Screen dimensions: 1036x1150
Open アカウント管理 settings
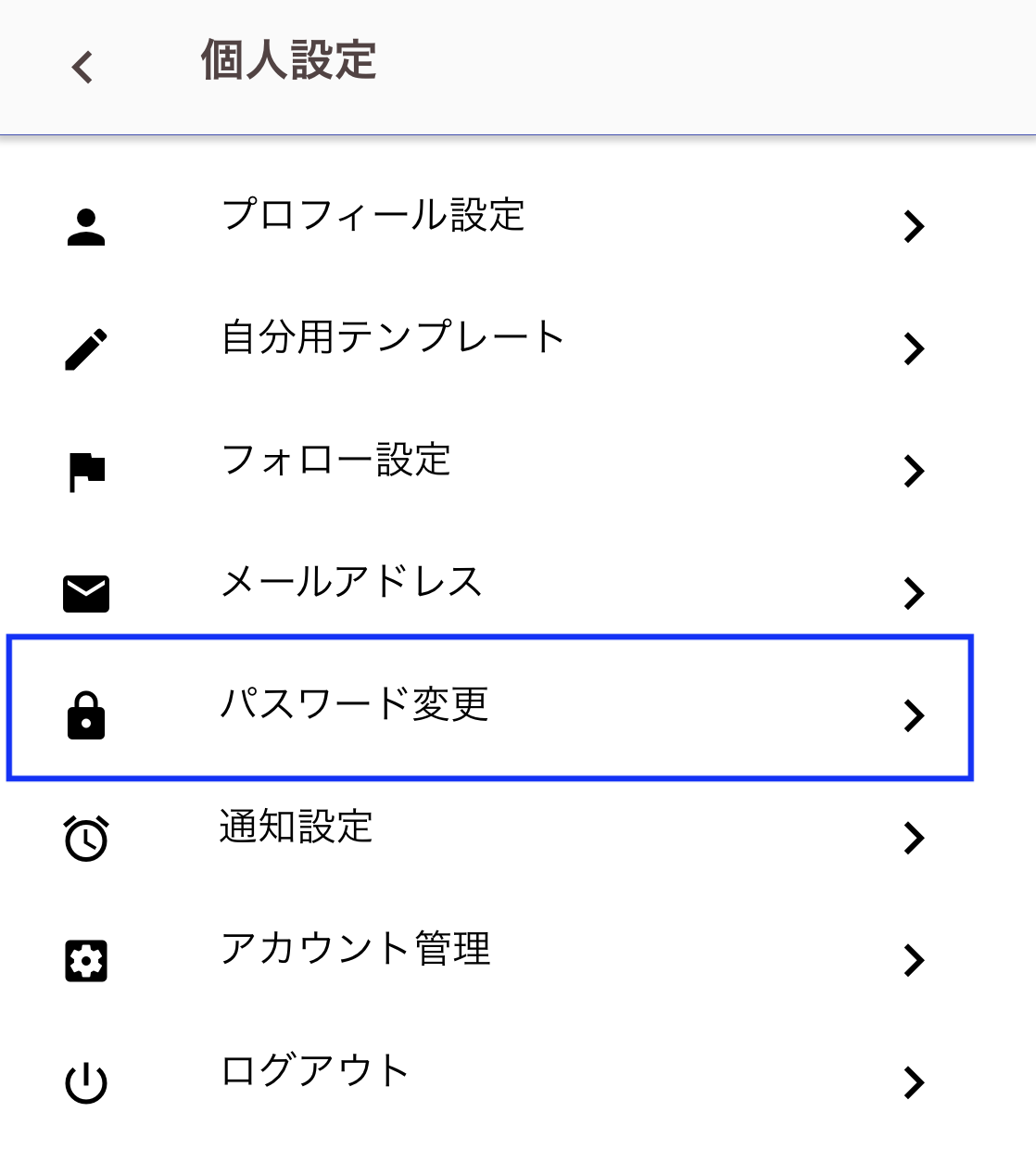coord(489,953)
